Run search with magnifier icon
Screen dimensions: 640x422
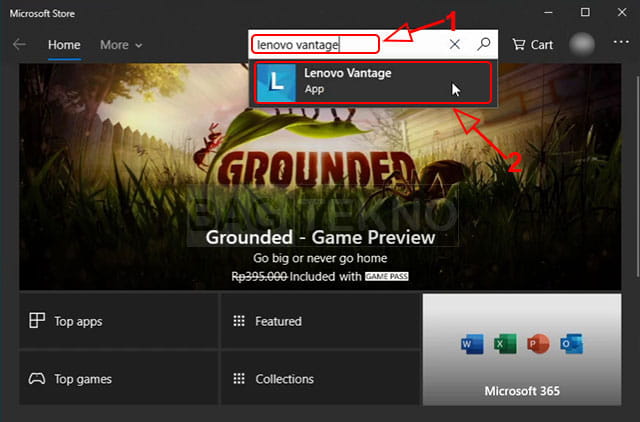[x=484, y=44]
